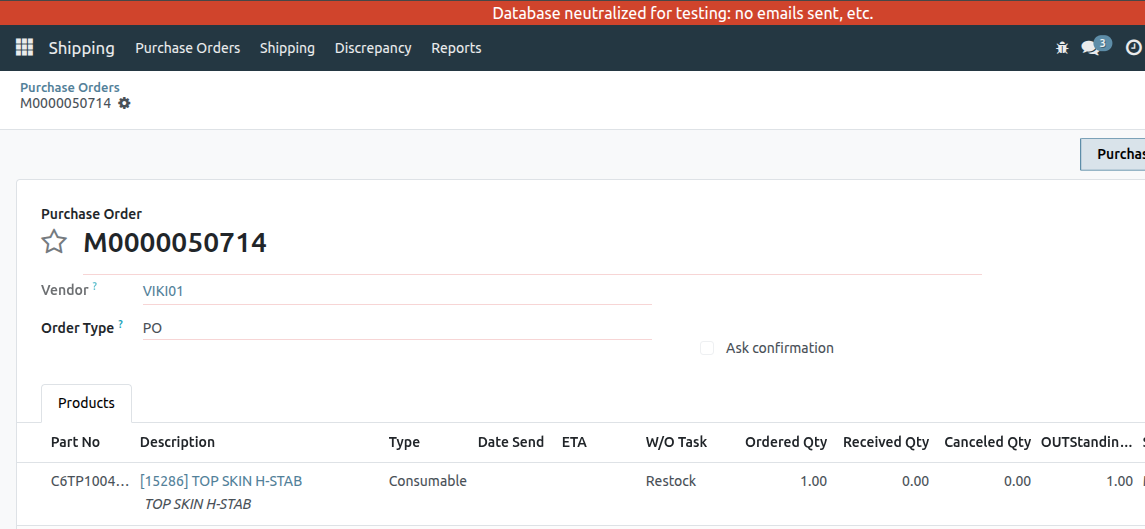Viewport: 1145px width, 529px height.
Task: Expand the Discrepancy menu
Action: tap(373, 47)
